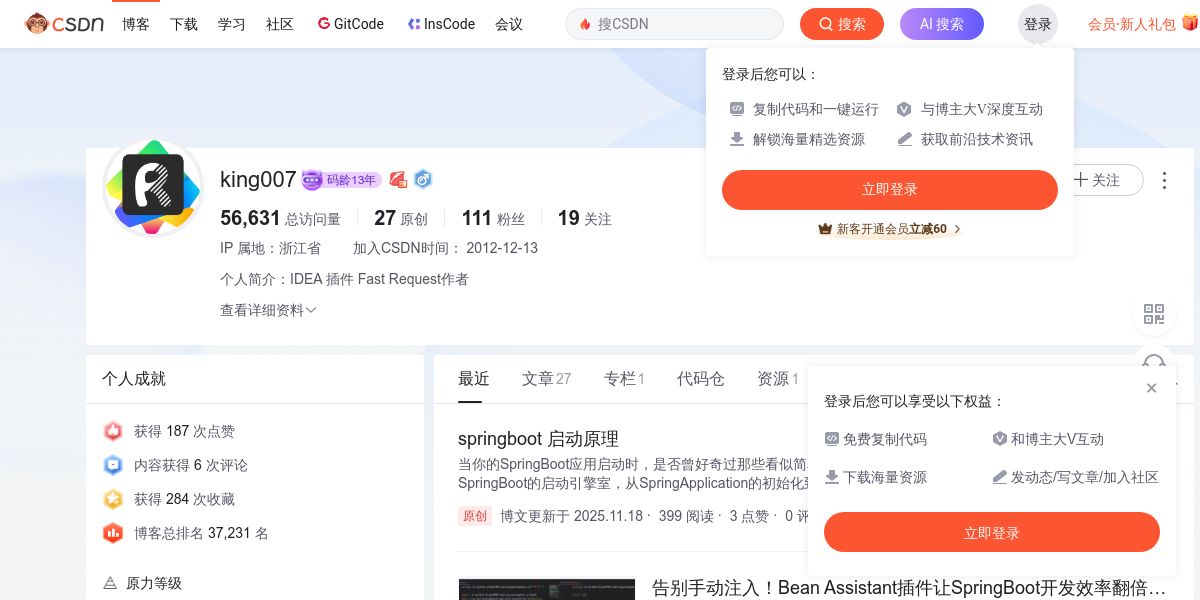Viewport: 1200px width, 600px height.
Task: Open the InsCode link in header
Action: (x=441, y=23)
